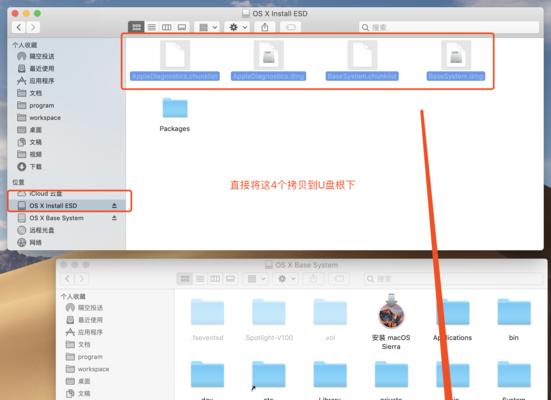The height and width of the screenshot is (400, 551).
Task: Open program folder in Base System sidebar
Action: pos(84,357)
